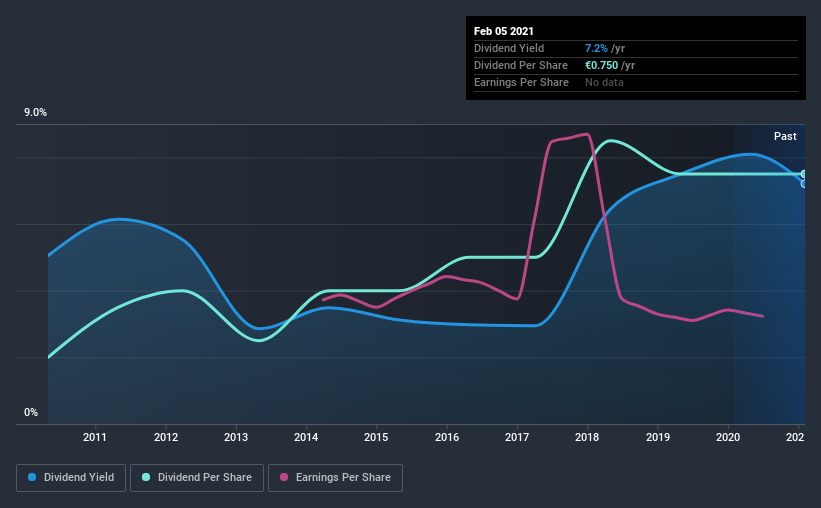Toggle the Earnings Per Share legend button
Viewport: 821px width, 508px height.
point(335,478)
